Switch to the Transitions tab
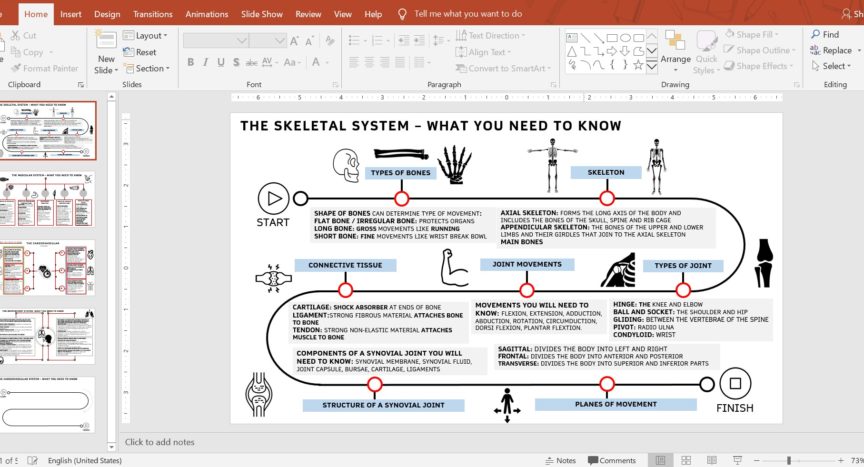 [153, 14]
